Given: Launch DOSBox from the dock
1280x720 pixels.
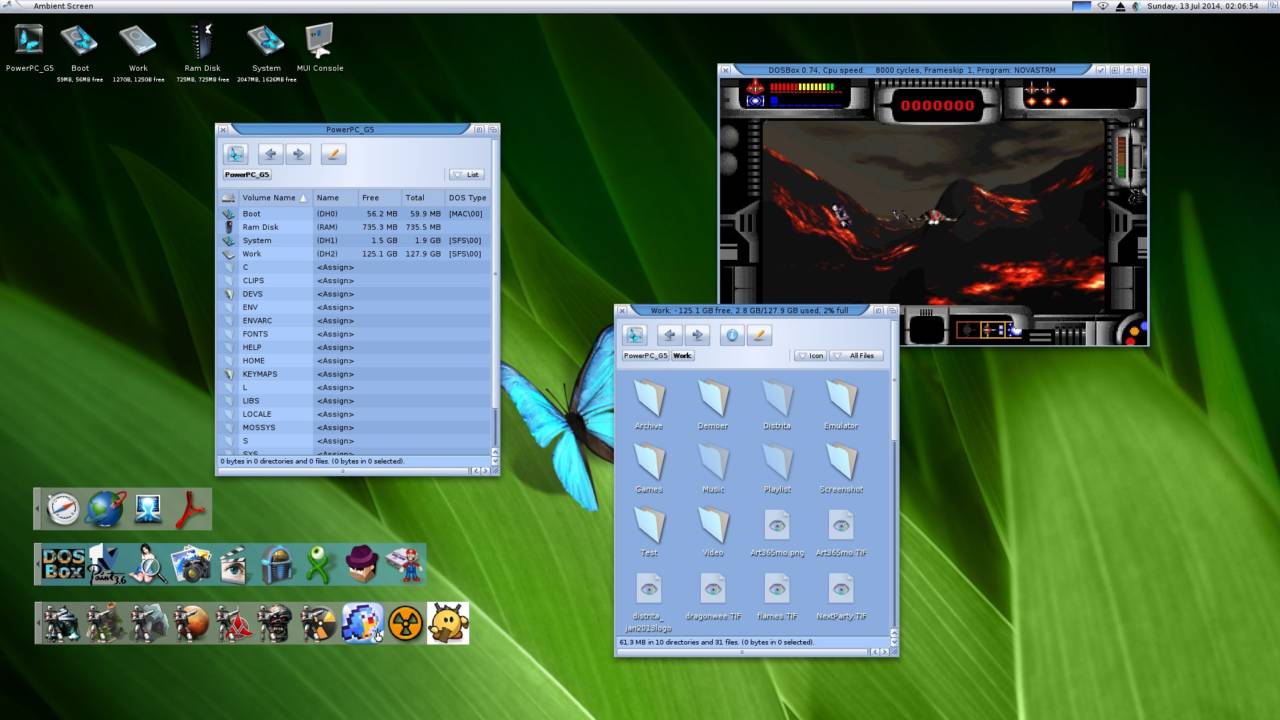Looking at the screenshot, I should click(x=63, y=564).
